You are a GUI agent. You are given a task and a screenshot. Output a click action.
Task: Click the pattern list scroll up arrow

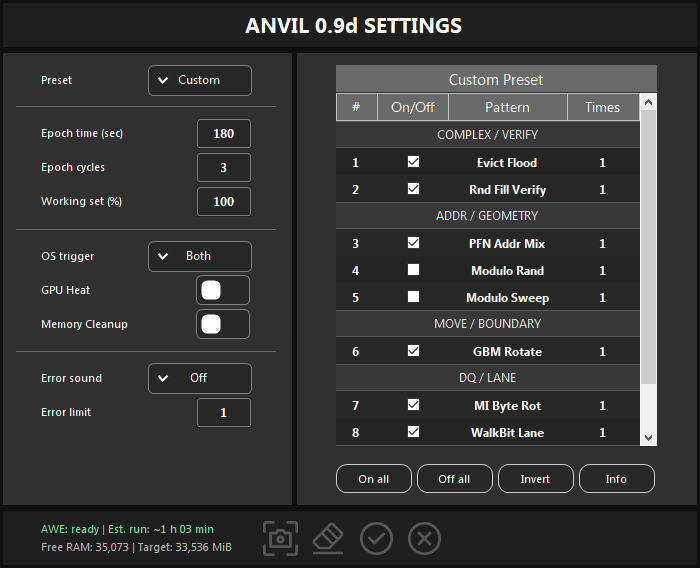tap(648, 102)
